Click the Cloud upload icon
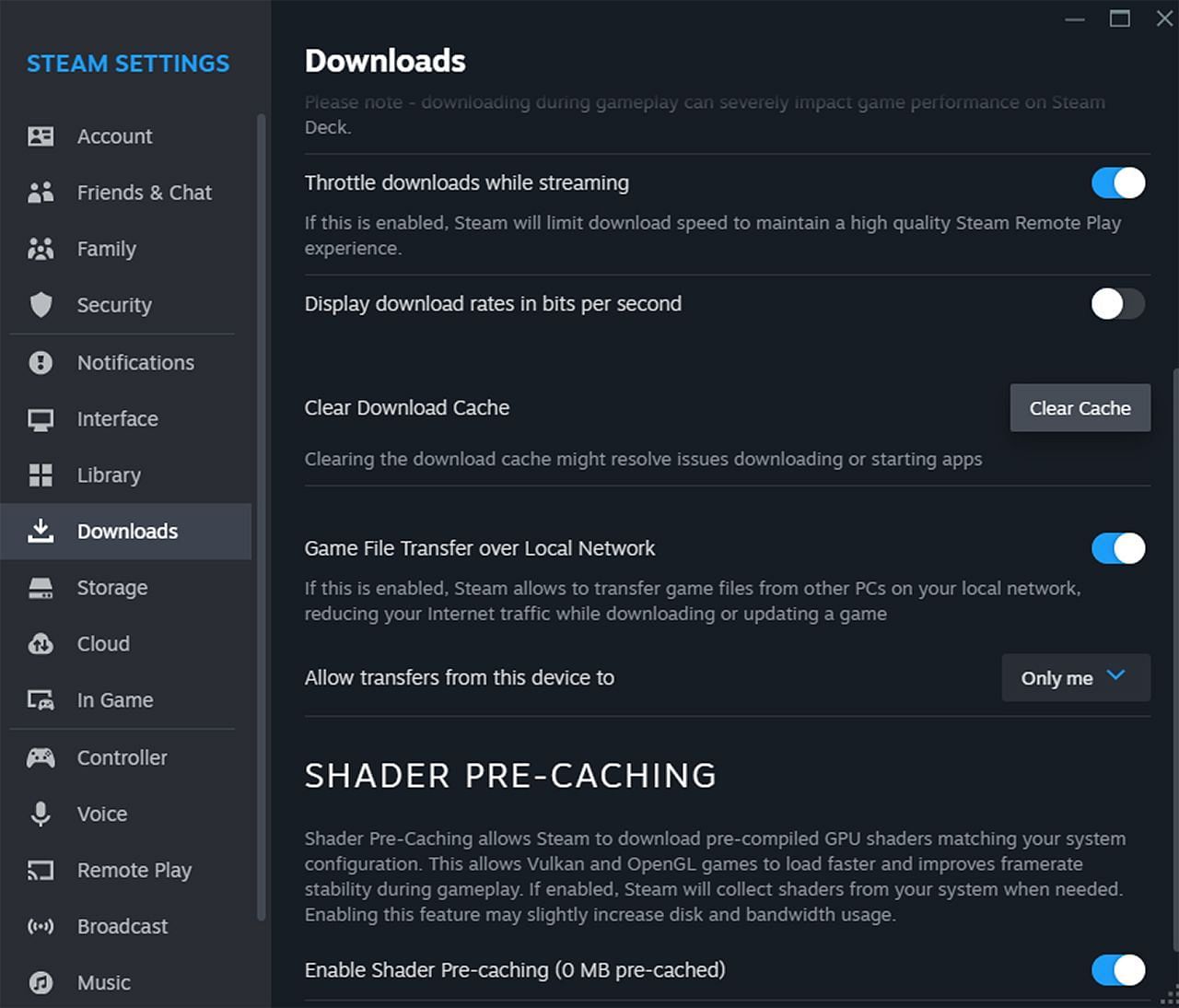1179x1008 pixels. click(x=41, y=644)
